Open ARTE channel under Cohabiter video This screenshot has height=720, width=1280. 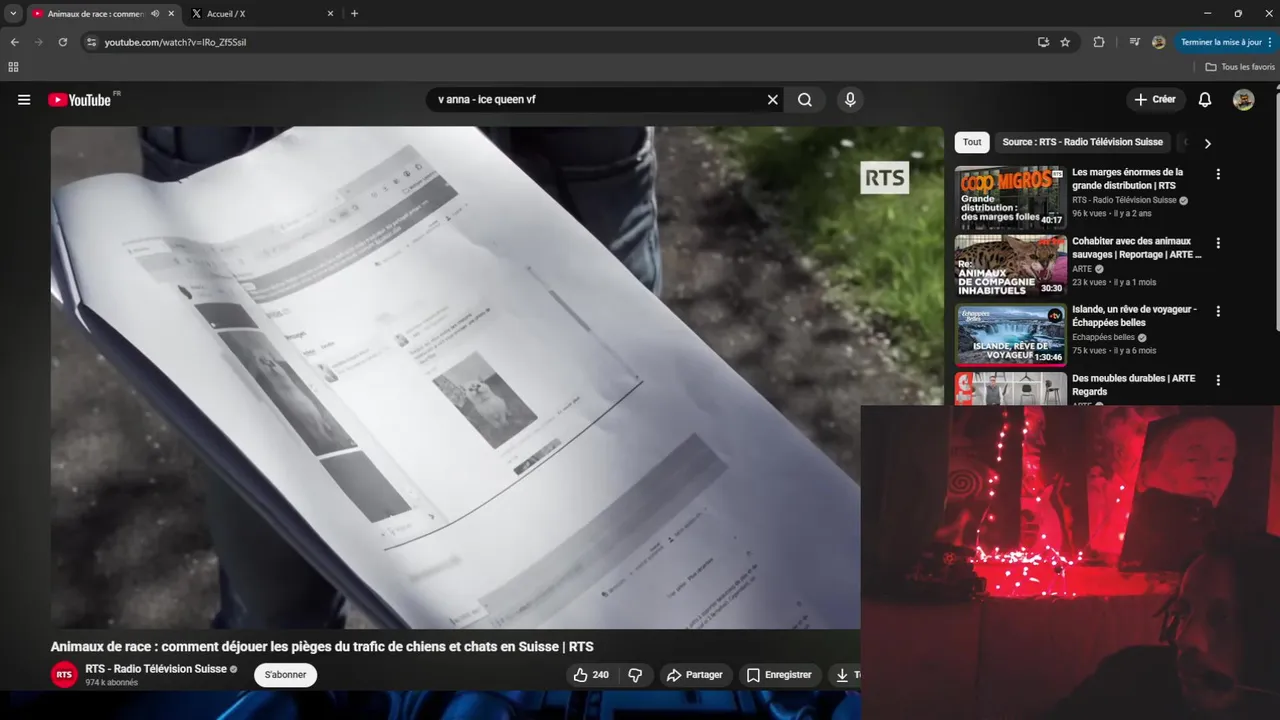click(1082, 269)
